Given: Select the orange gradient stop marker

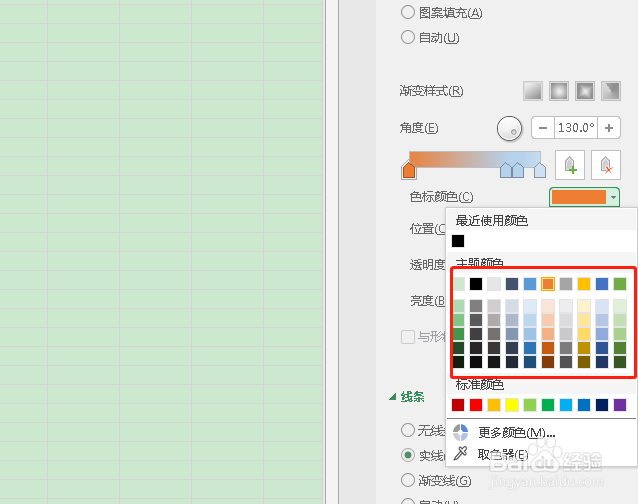Looking at the screenshot, I should 409,170.
